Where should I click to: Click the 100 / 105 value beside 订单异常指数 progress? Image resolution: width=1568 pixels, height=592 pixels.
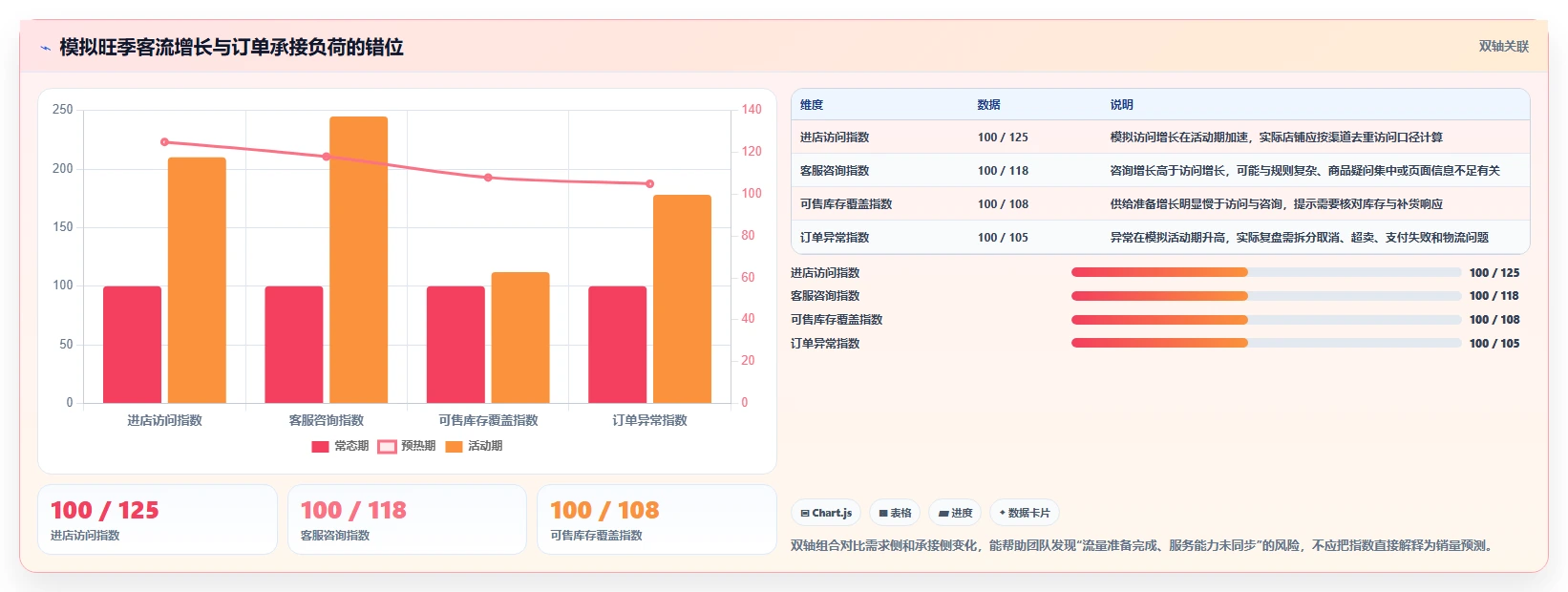(1494, 344)
